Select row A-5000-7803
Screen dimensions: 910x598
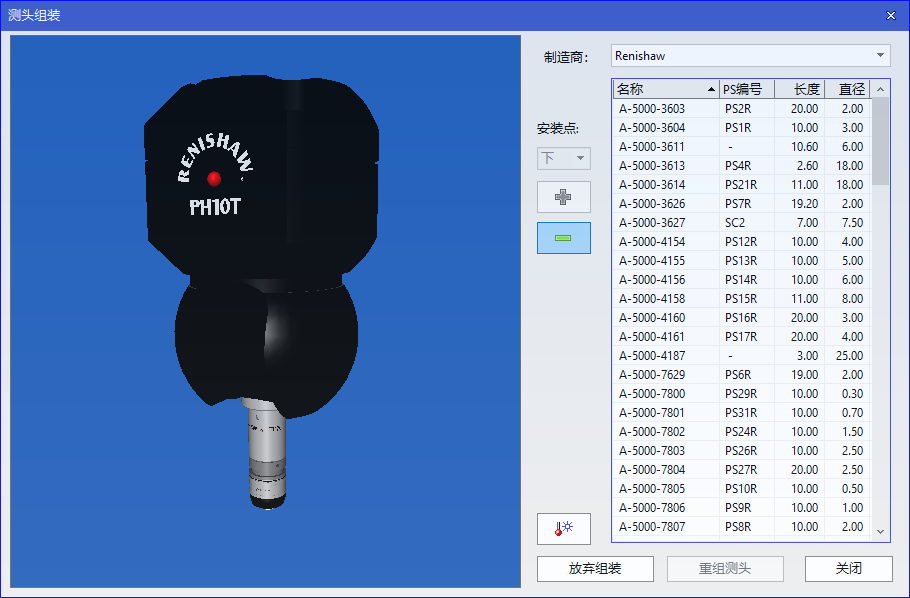[742, 451]
